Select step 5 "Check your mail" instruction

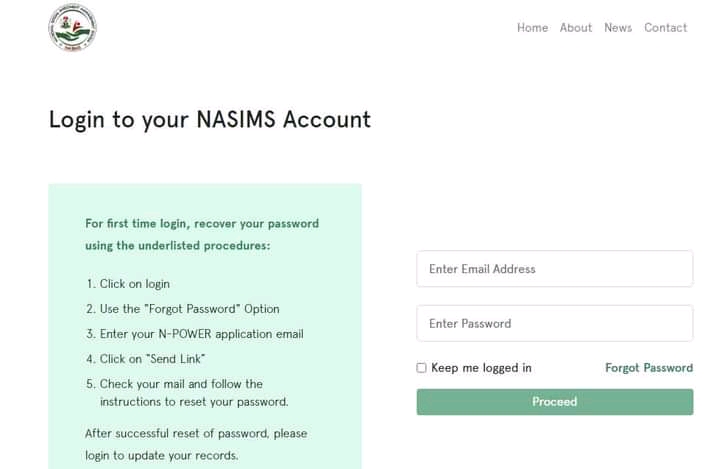click(187, 393)
